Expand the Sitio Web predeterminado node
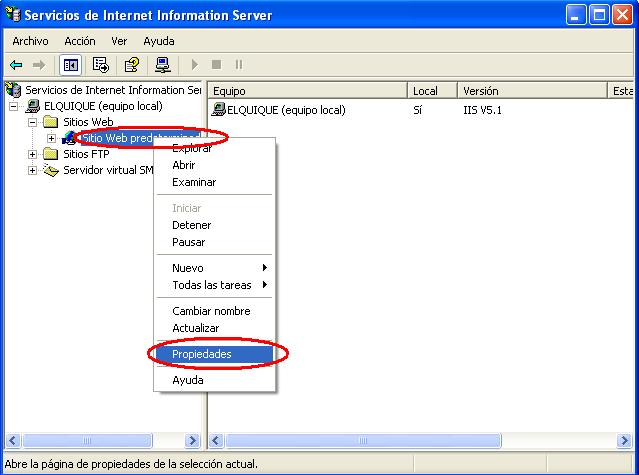The image size is (639, 475). (x=51, y=138)
